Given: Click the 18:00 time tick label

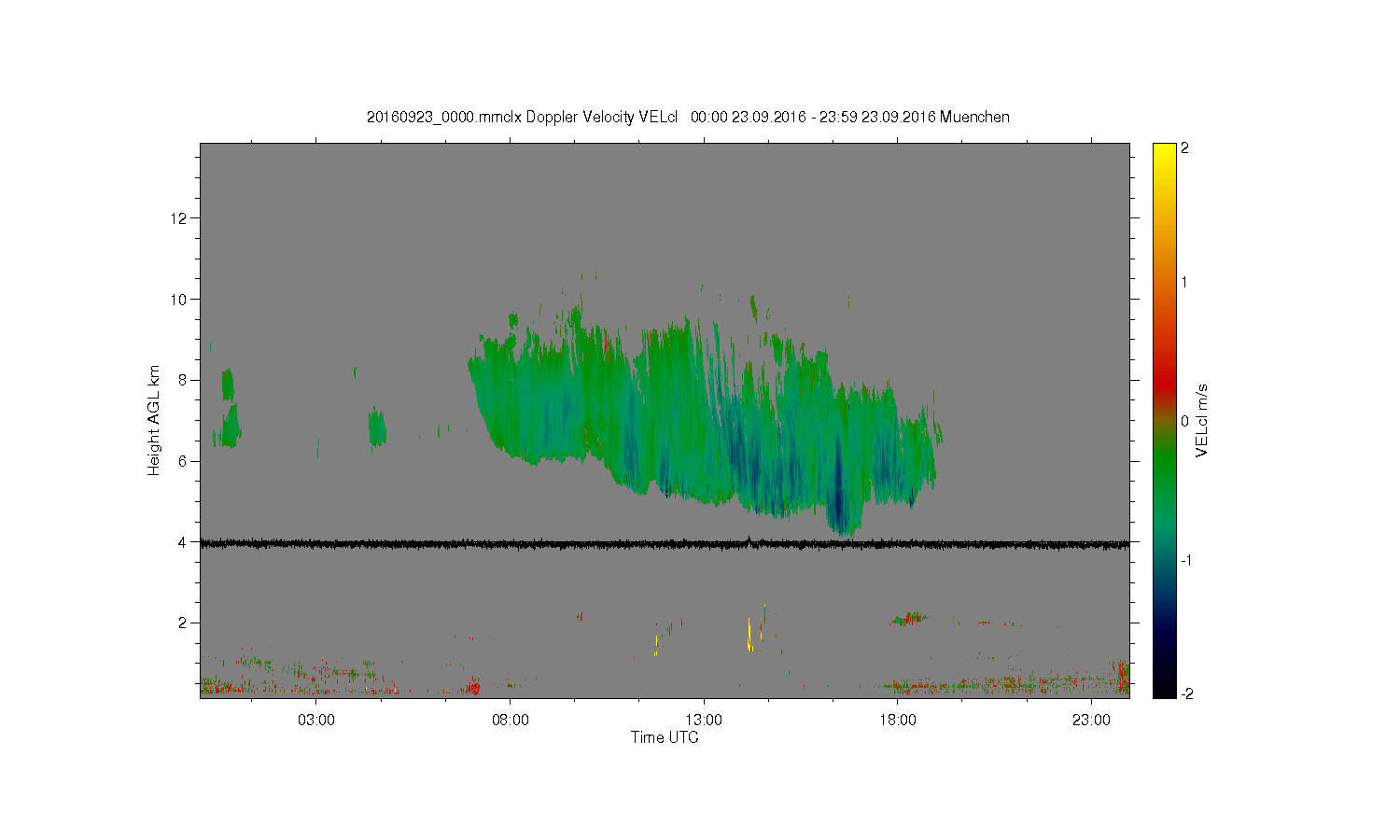Looking at the screenshot, I should [897, 721].
